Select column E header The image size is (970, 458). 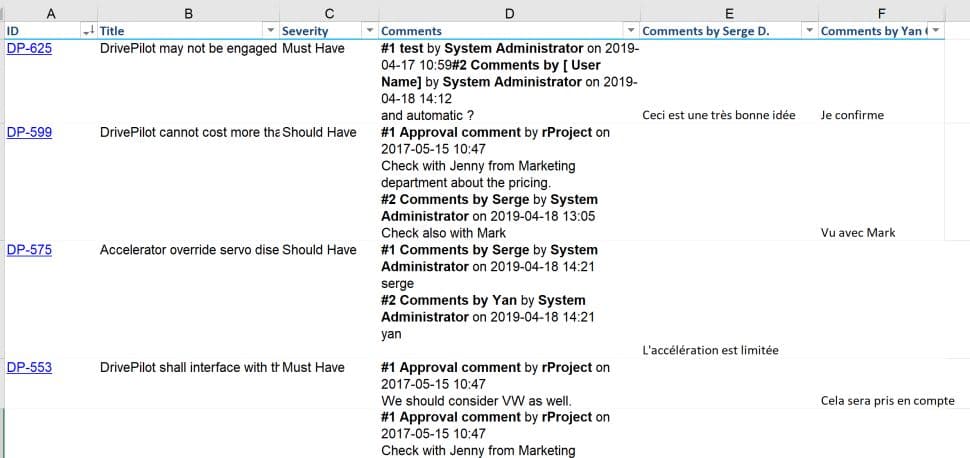coord(728,12)
